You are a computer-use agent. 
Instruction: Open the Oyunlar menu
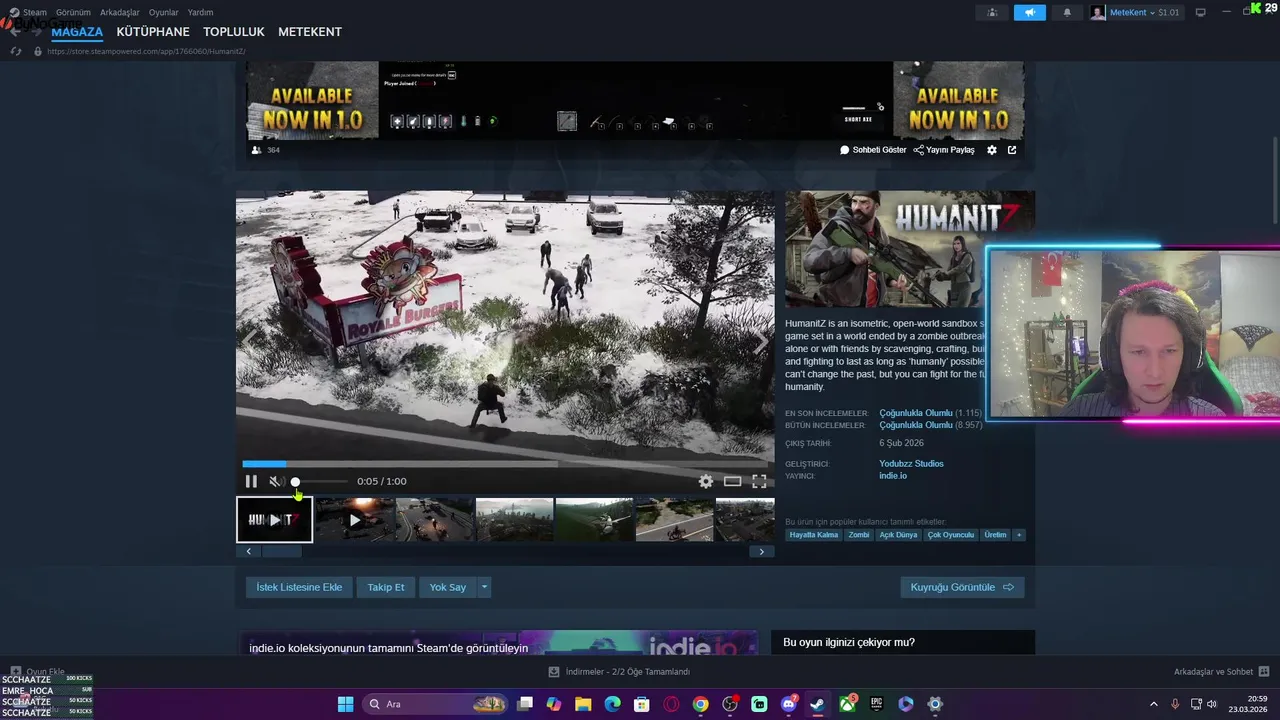click(164, 12)
